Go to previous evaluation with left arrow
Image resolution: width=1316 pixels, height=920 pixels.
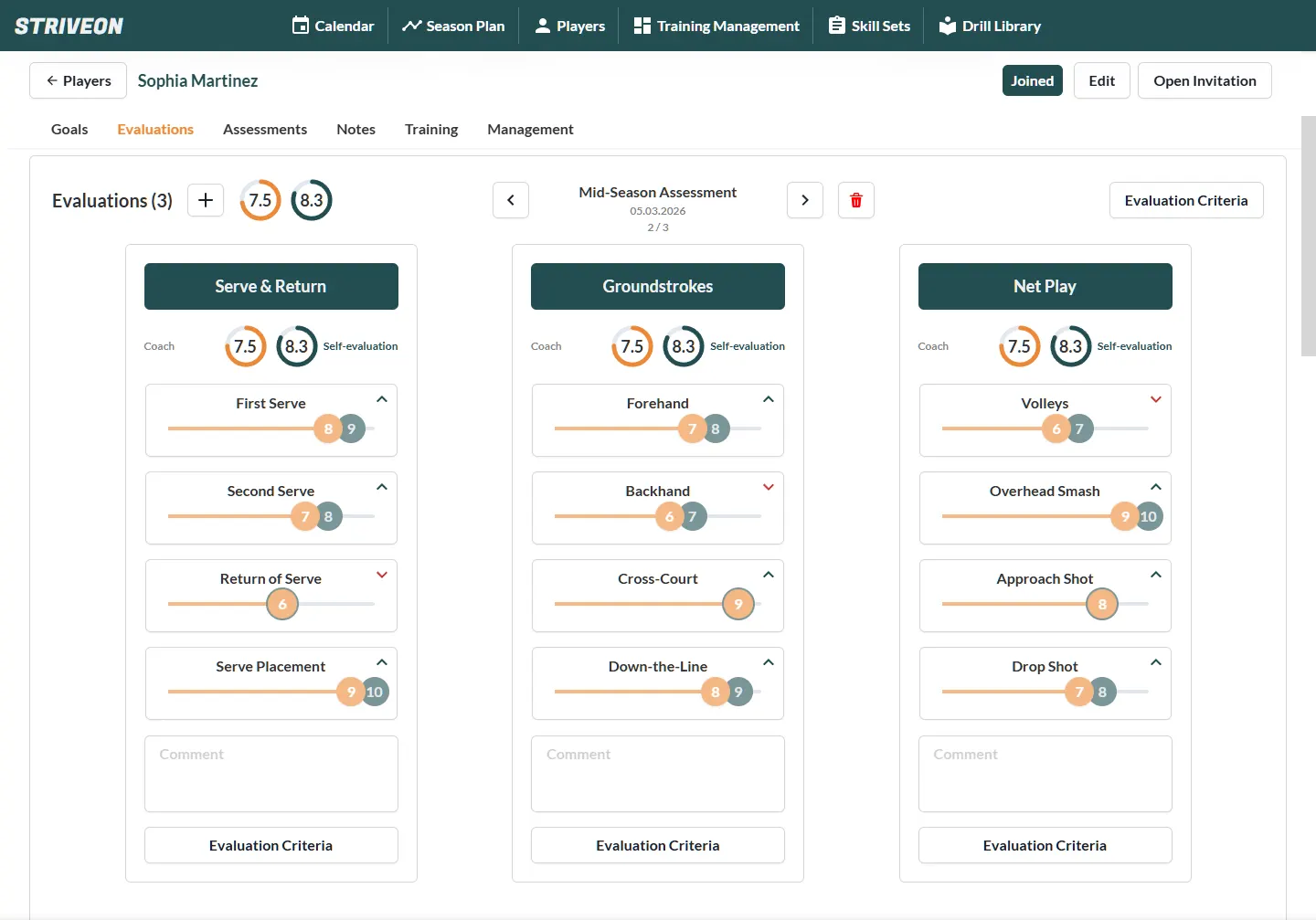point(511,200)
